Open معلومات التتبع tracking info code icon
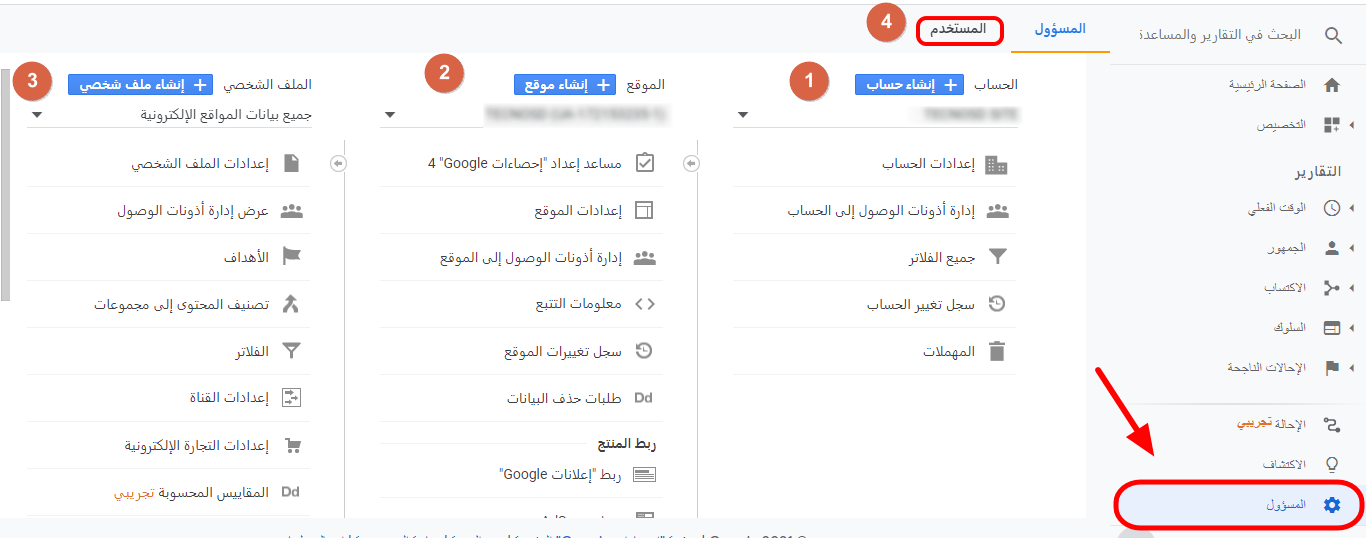The height and width of the screenshot is (538, 1366). tap(645, 304)
